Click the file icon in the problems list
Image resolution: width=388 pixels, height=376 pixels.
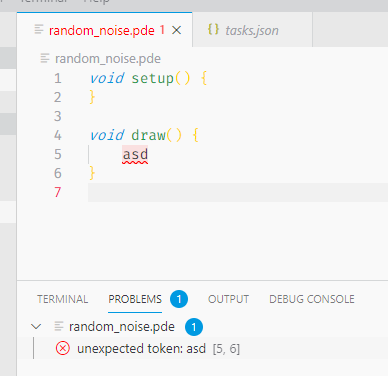pos(59,326)
